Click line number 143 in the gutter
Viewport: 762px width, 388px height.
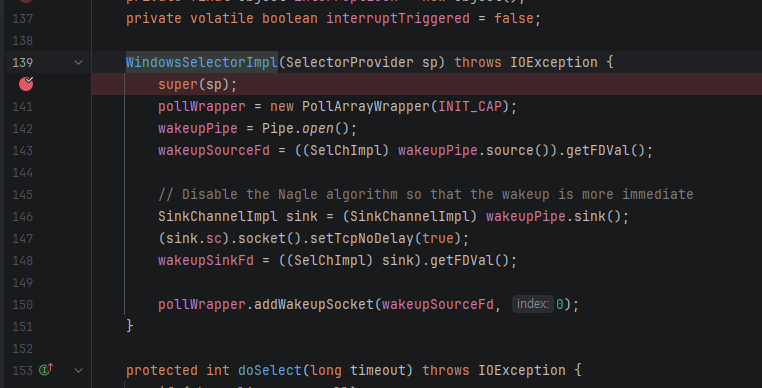23,151
